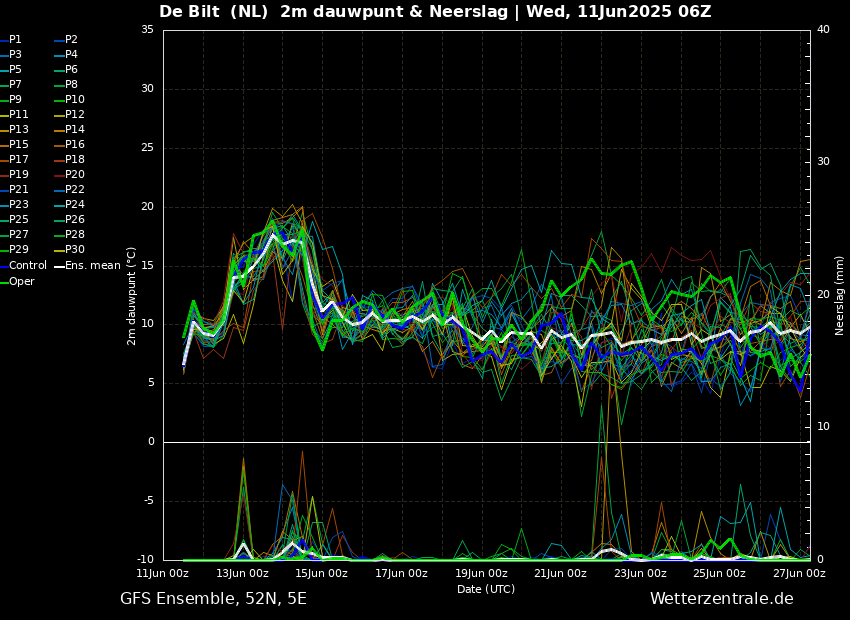
Task: Select the P1 legend label
Action: coord(15,40)
